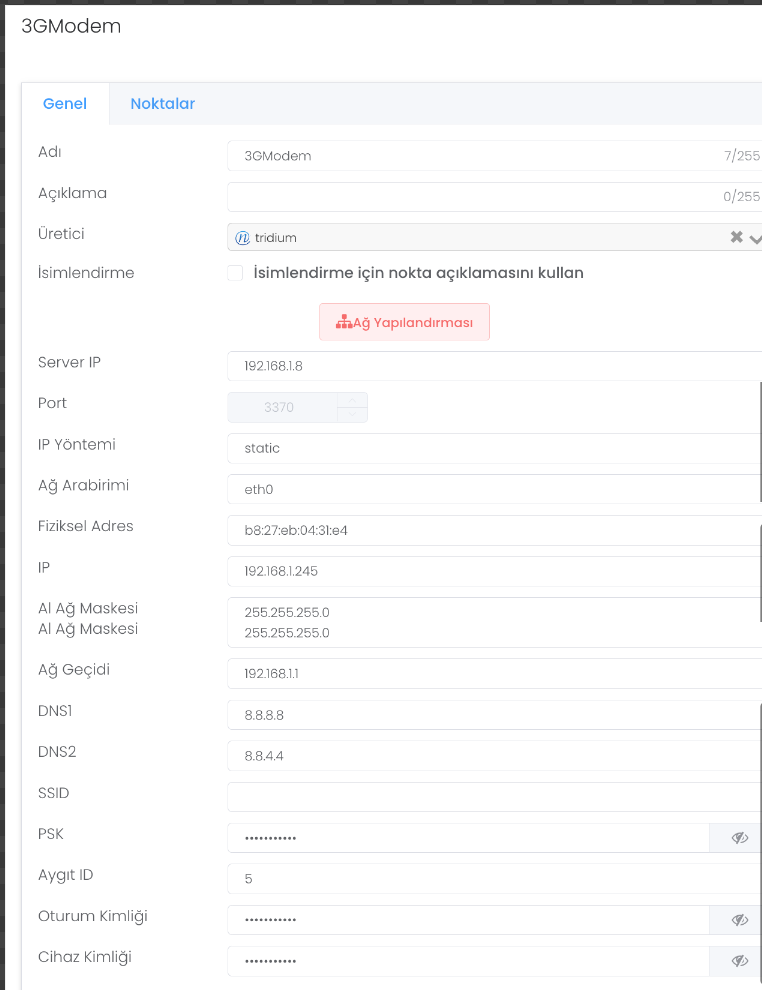Click the DNS1 field showing 8.8.8.8

[x=490, y=715]
